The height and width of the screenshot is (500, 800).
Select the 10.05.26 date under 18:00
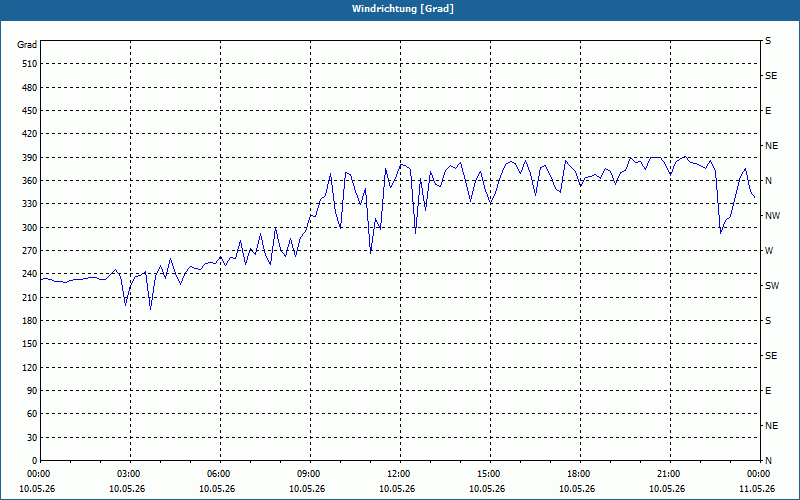[577, 489]
